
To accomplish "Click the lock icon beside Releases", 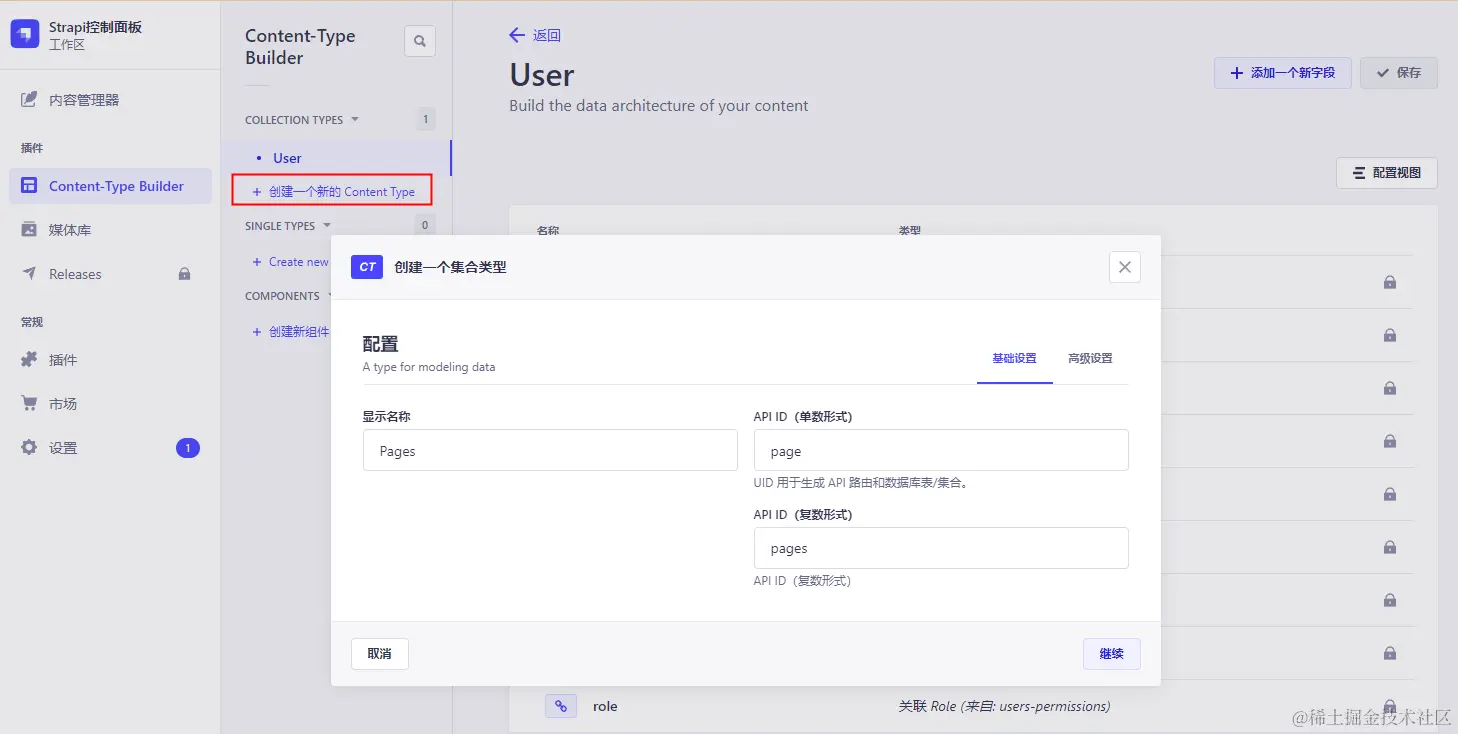I will (x=184, y=274).
